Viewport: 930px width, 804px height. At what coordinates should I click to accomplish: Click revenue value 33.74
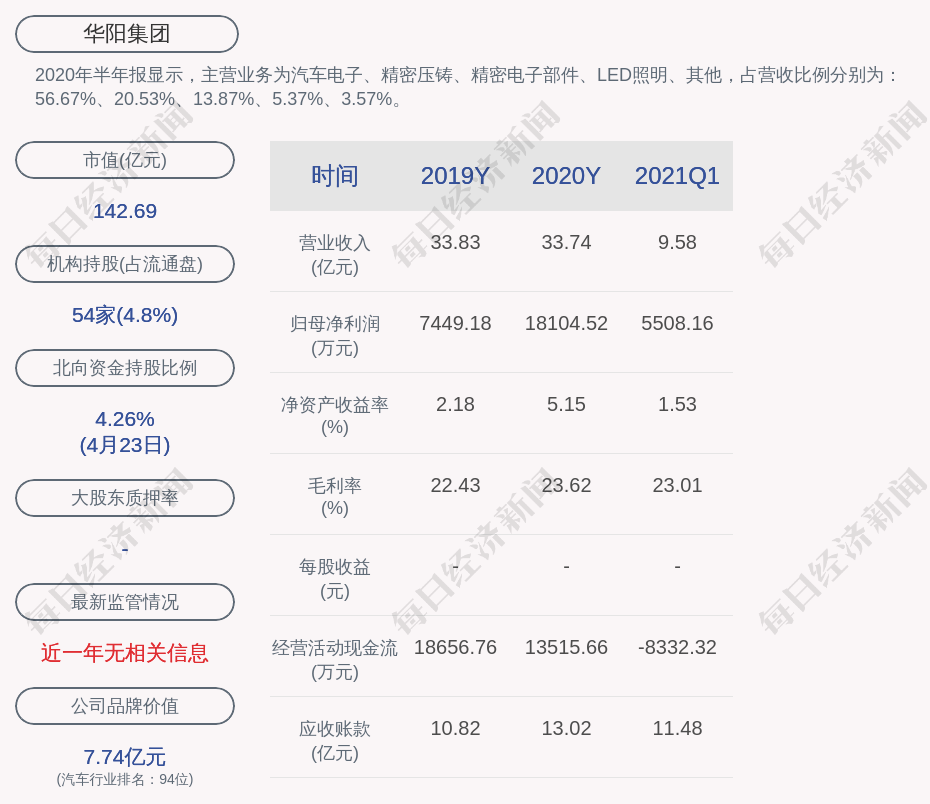click(566, 243)
